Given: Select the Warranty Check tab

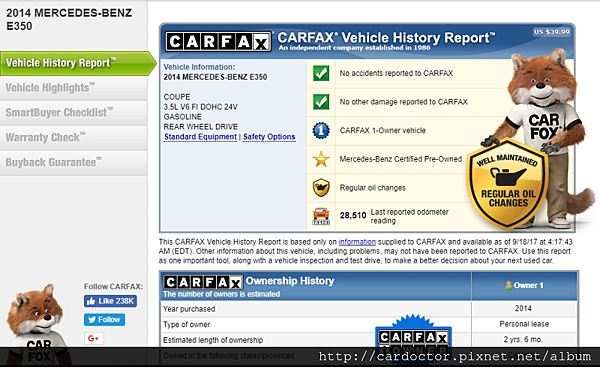Looking at the screenshot, I should 73,138.
